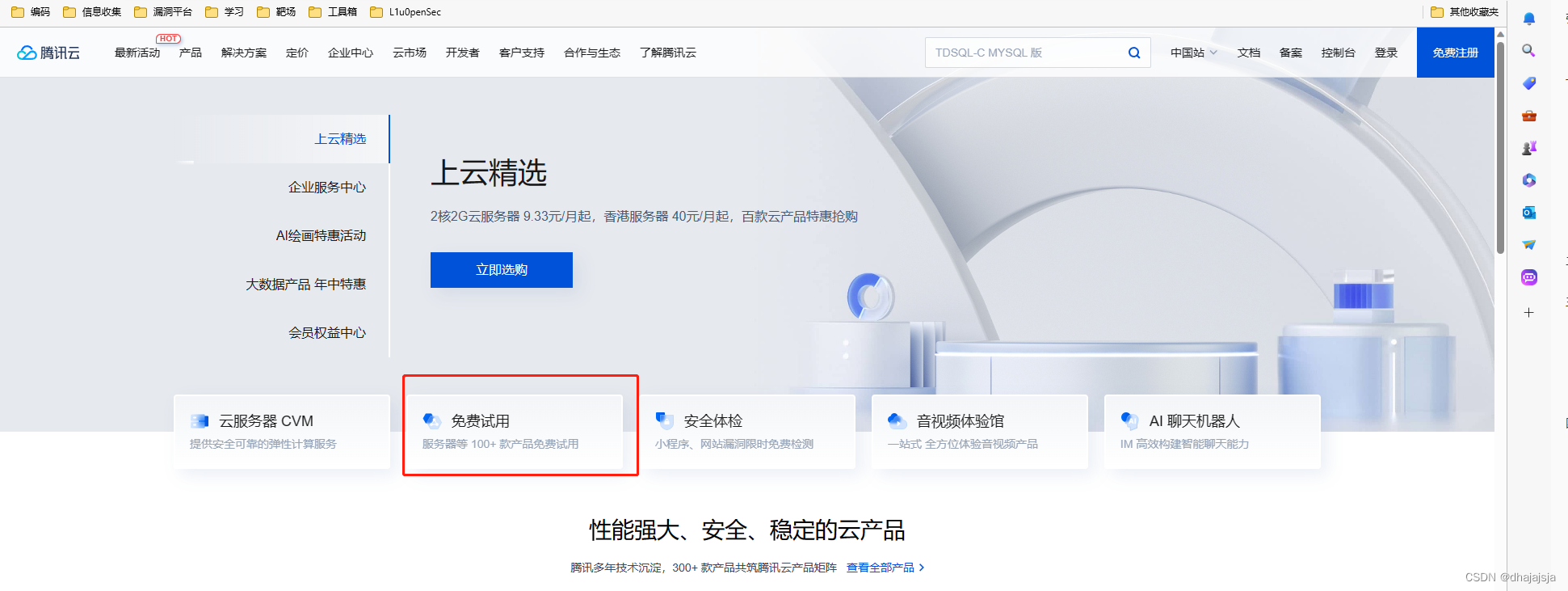Open the Outlook icon in sidebar
This screenshot has width=1568, height=591.
[x=1528, y=213]
